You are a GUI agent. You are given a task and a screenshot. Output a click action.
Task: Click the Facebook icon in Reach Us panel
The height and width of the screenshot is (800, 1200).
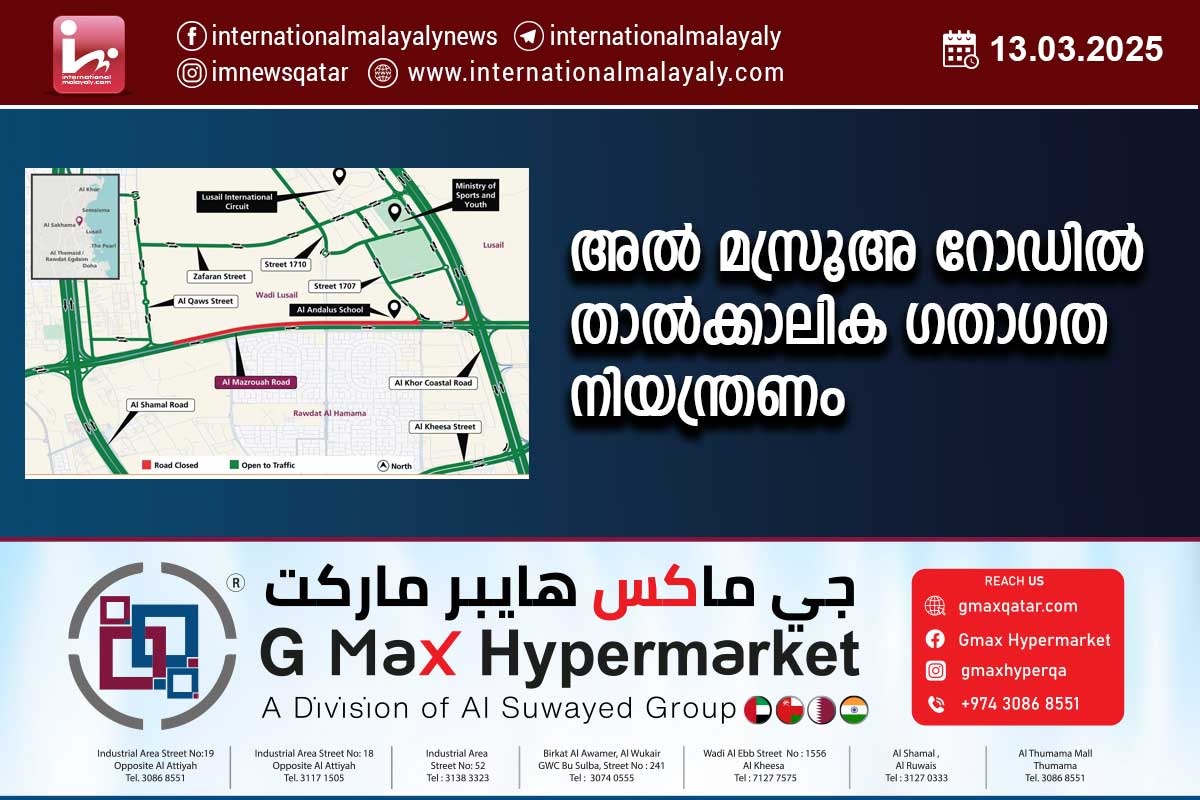(x=935, y=639)
